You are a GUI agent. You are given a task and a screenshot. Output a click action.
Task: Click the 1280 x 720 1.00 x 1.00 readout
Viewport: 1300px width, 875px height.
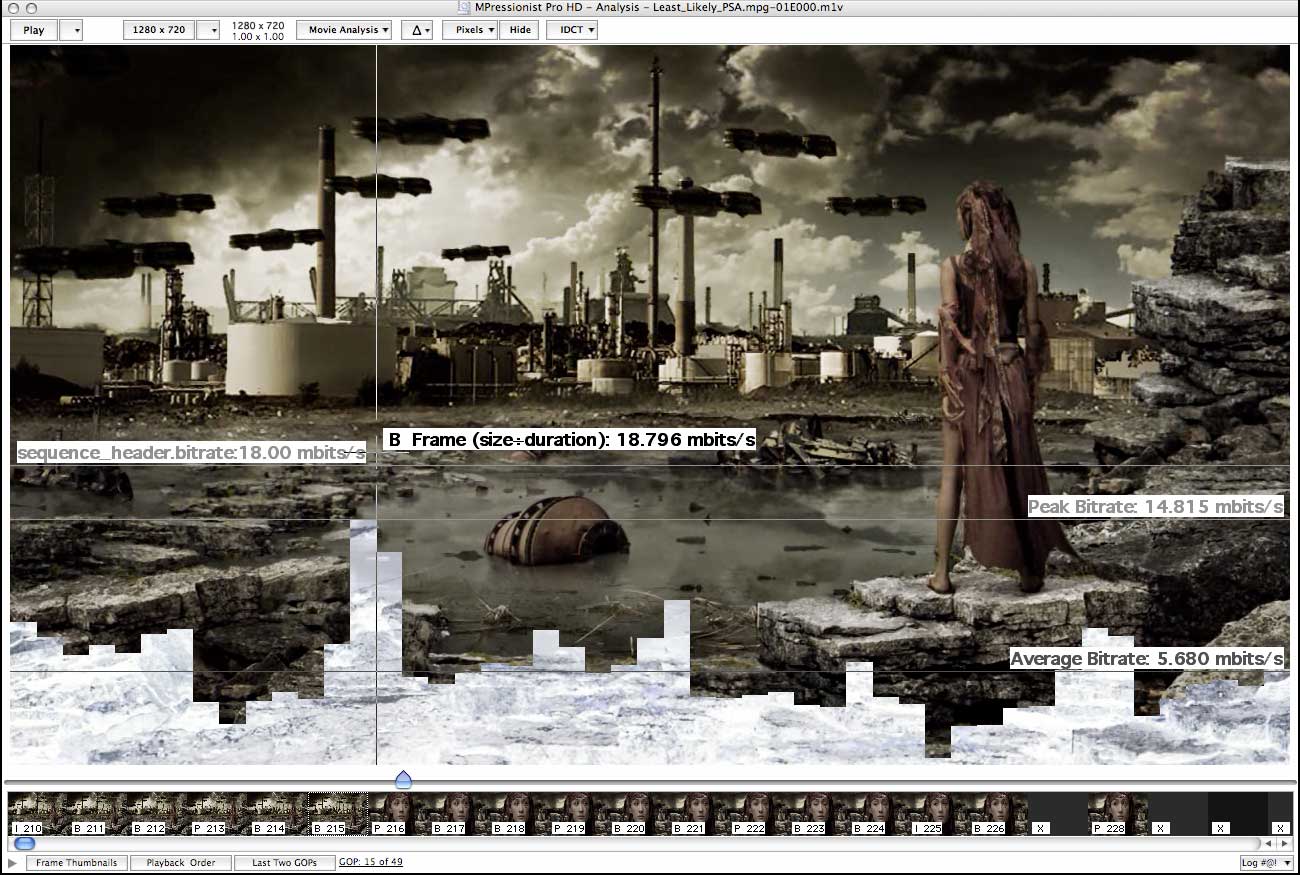pyautogui.click(x=258, y=30)
